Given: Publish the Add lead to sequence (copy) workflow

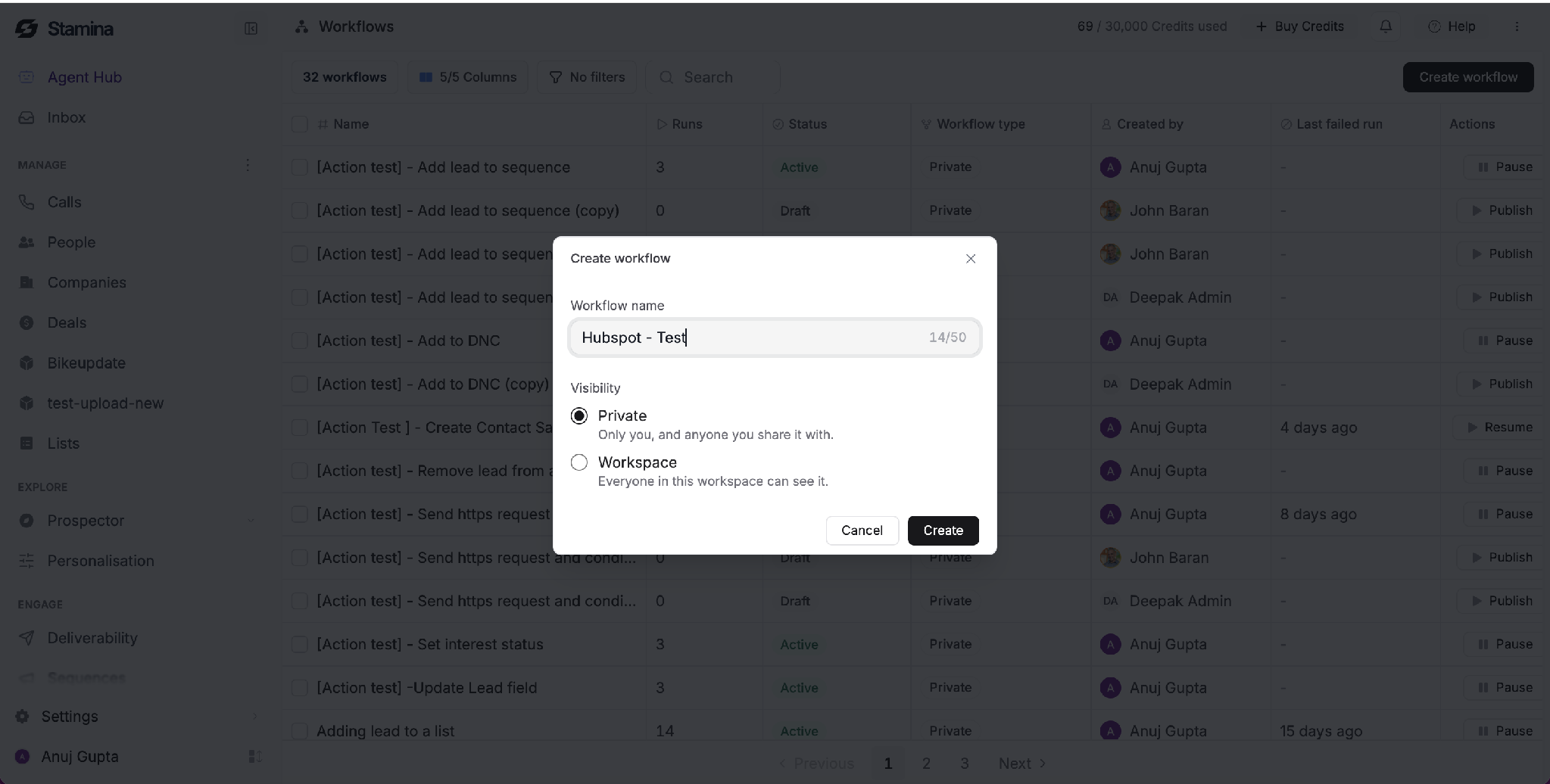Looking at the screenshot, I should 1502,210.
